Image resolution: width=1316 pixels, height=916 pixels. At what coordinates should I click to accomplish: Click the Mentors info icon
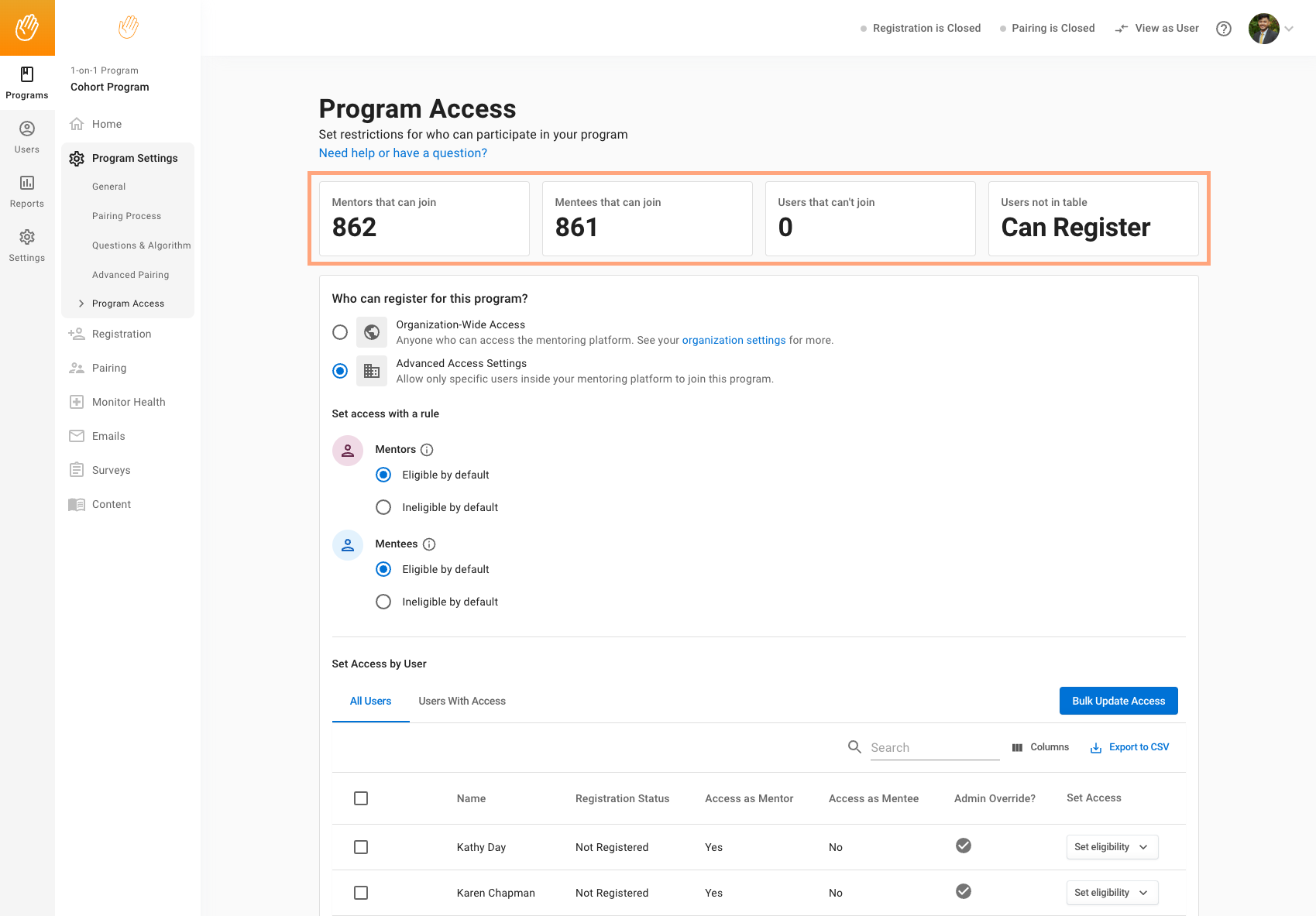click(x=427, y=450)
